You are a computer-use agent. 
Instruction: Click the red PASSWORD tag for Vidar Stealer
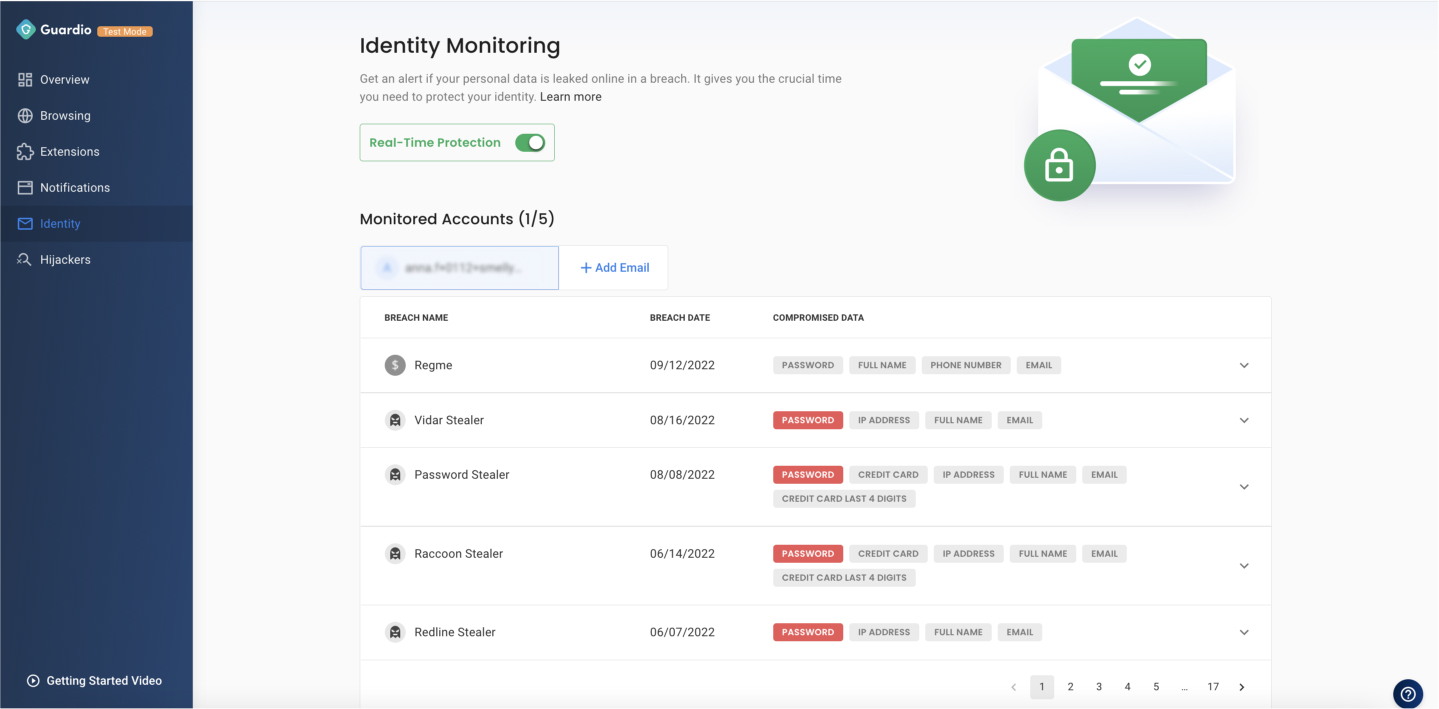pos(808,420)
